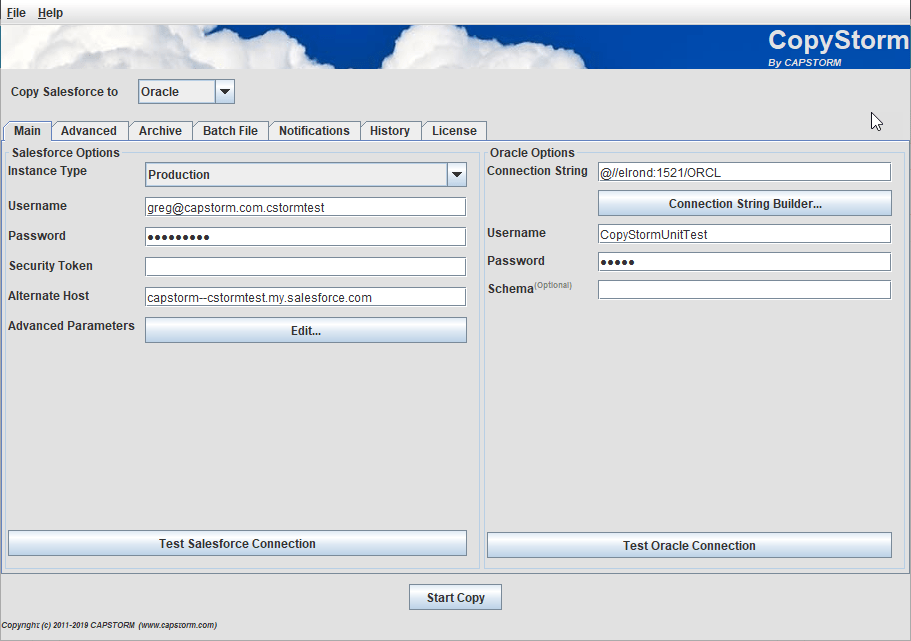Check the History tab

390,130
